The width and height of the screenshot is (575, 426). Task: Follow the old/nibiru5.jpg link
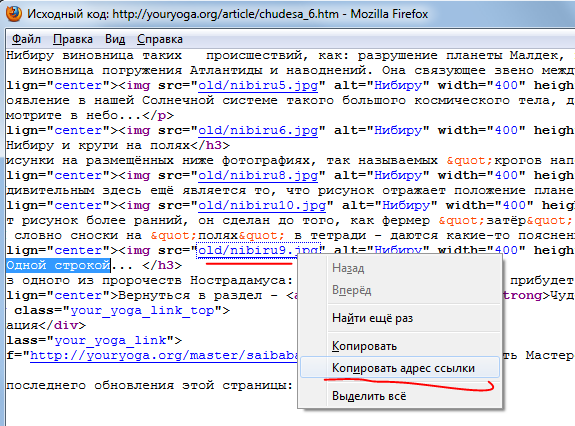pyautogui.click(x=258, y=85)
